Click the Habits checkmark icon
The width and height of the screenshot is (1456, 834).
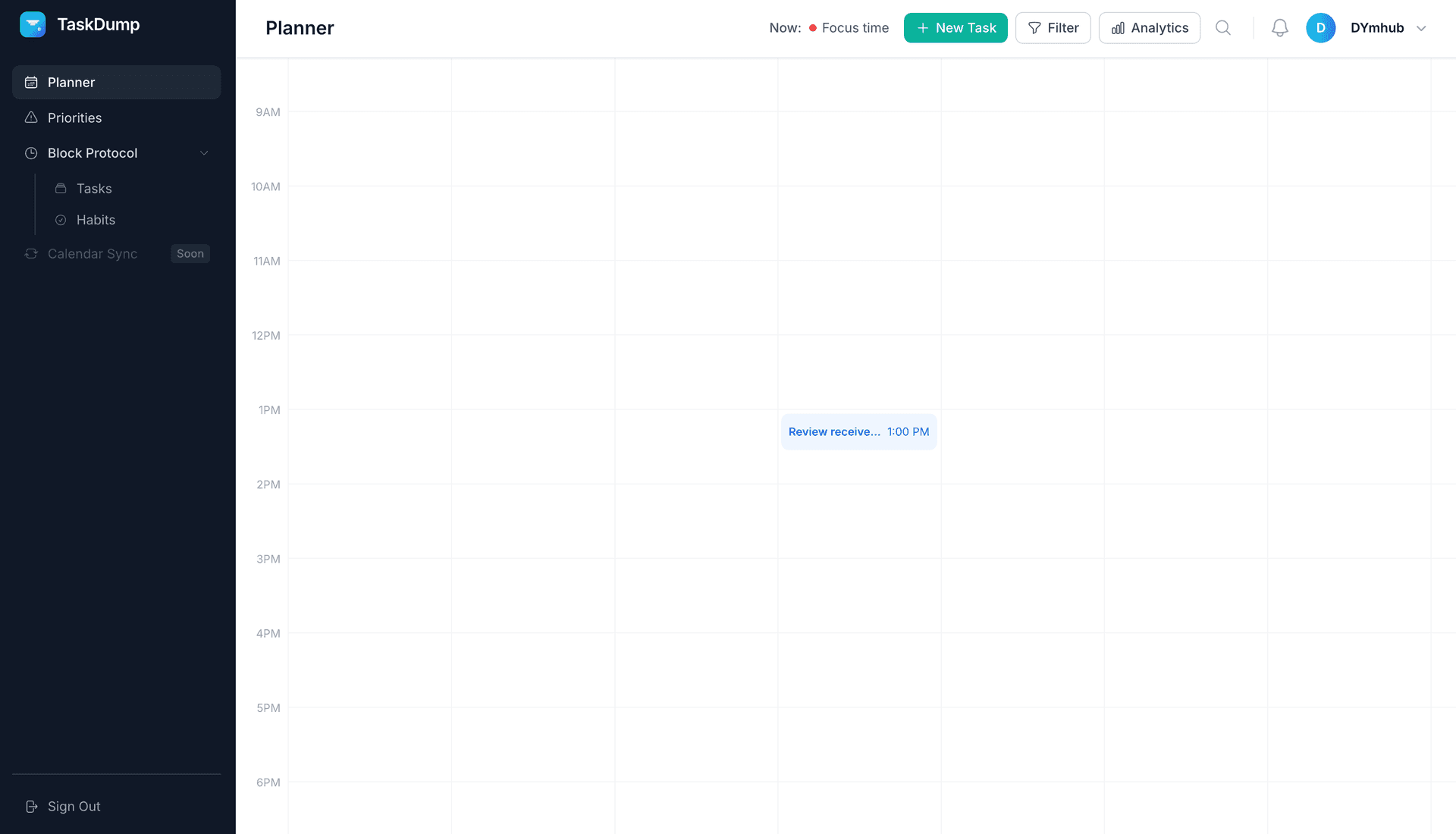tap(61, 220)
